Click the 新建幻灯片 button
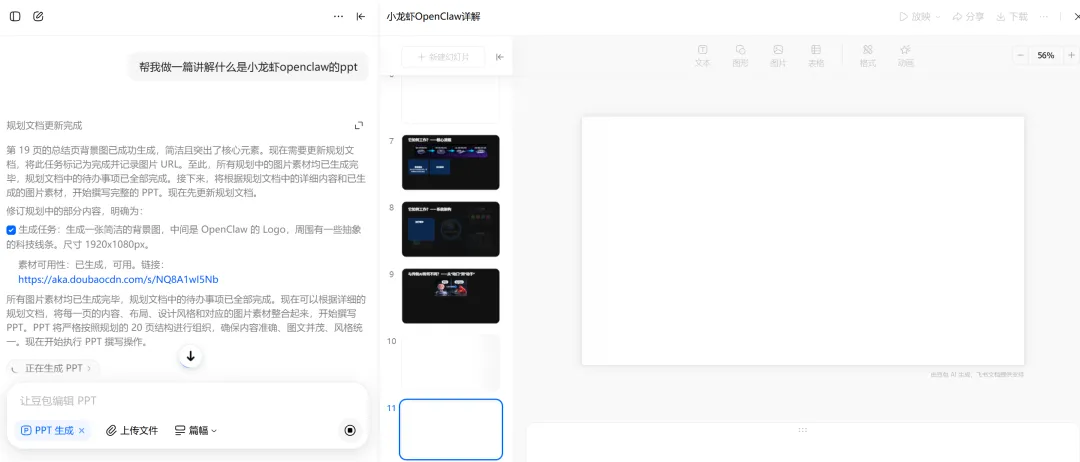This screenshot has height=462, width=1080. 443,57
